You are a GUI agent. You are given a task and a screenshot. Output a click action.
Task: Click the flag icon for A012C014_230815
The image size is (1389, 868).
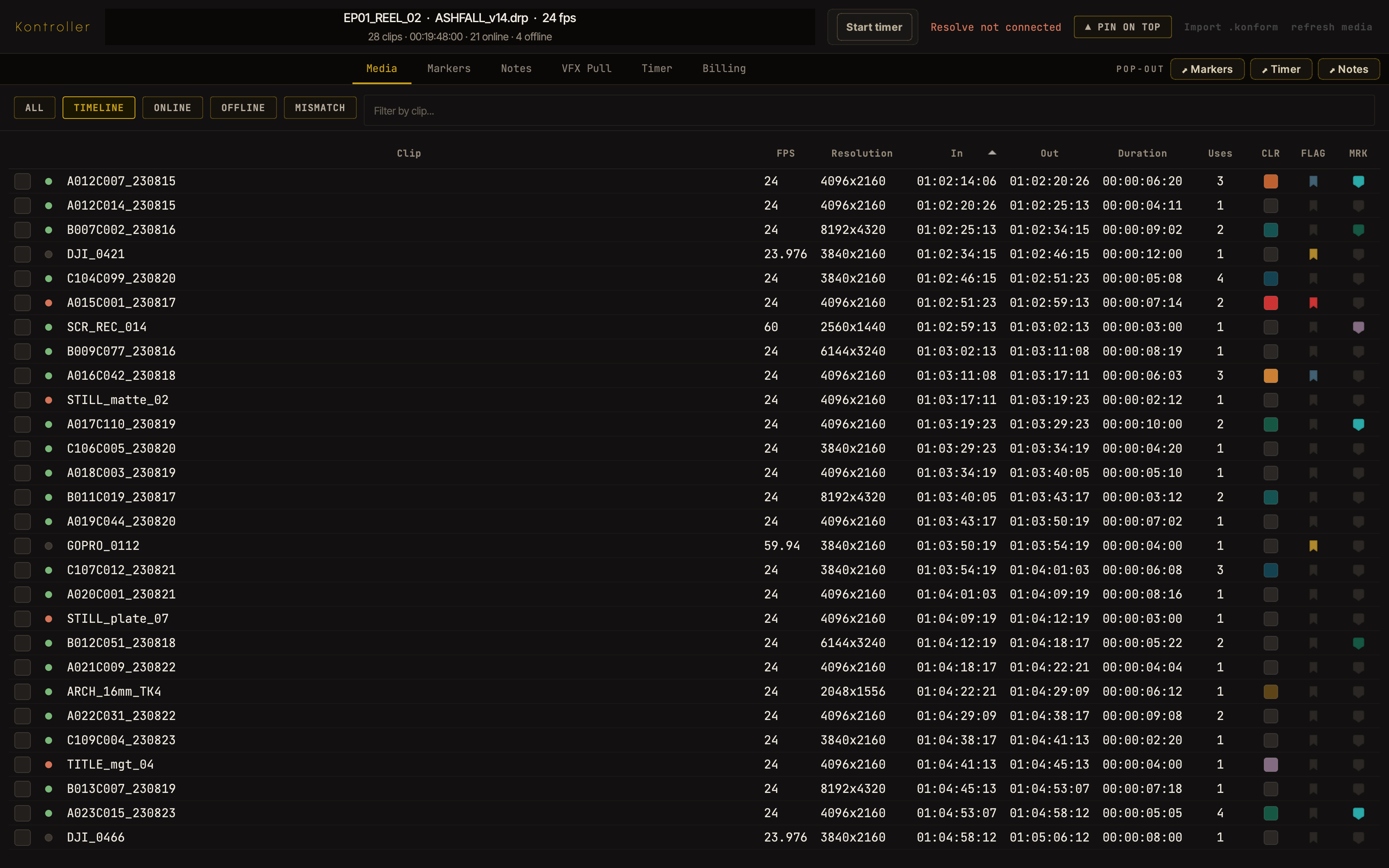coord(1313,206)
